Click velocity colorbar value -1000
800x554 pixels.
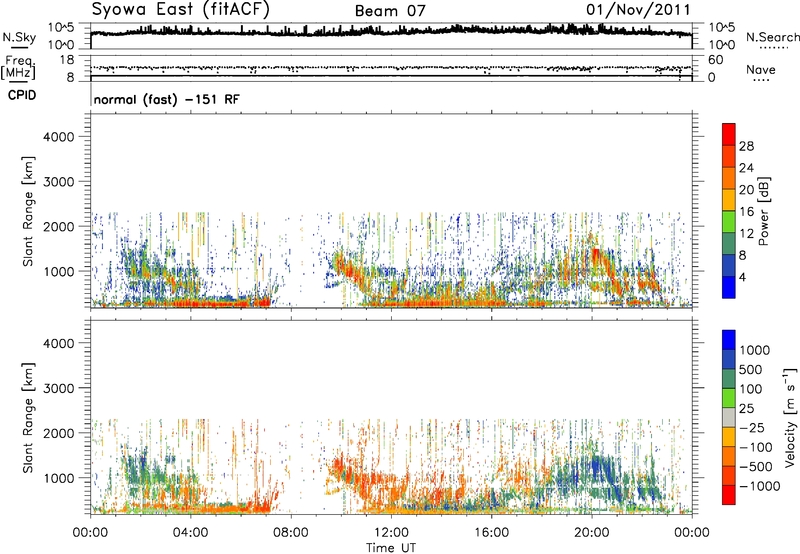coord(759,486)
